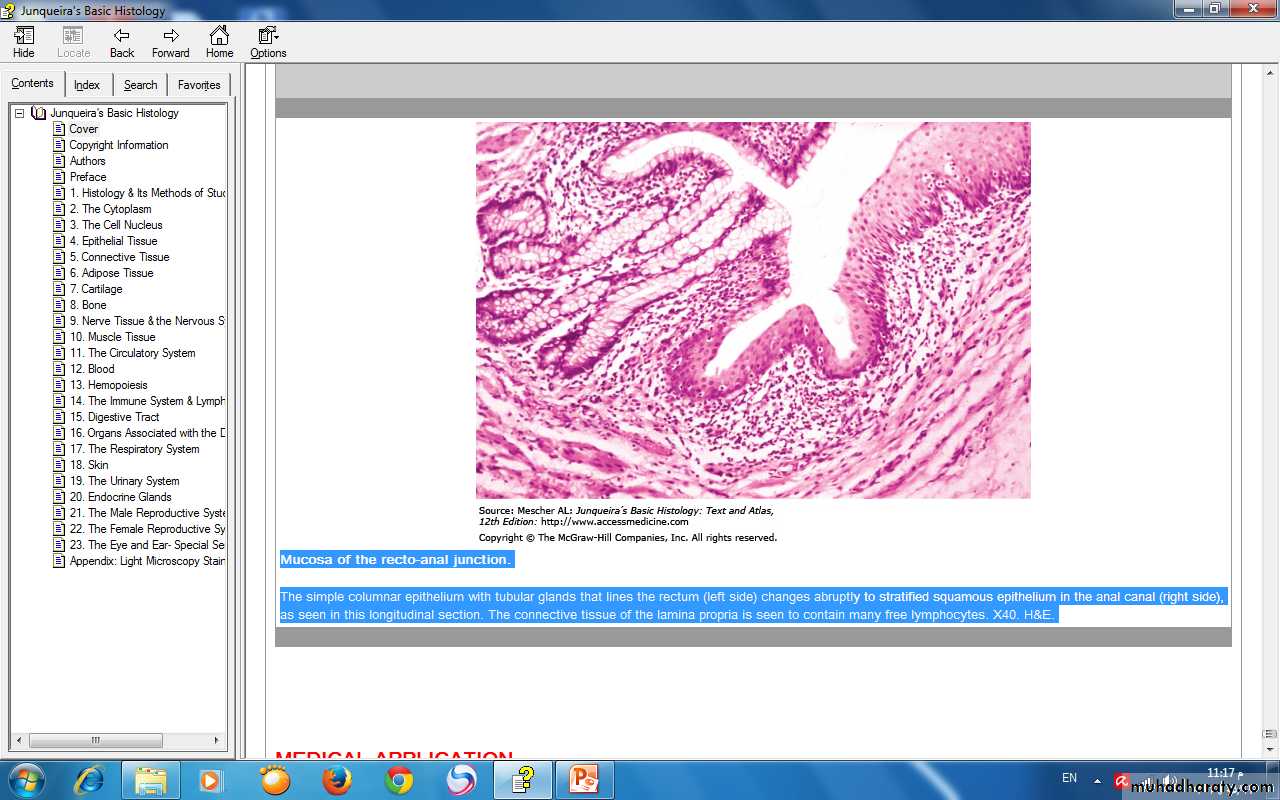Click the Hide toolbar icon
Image resolution: width=1280 pixels, height=800 pixels.
click(24, 42)
